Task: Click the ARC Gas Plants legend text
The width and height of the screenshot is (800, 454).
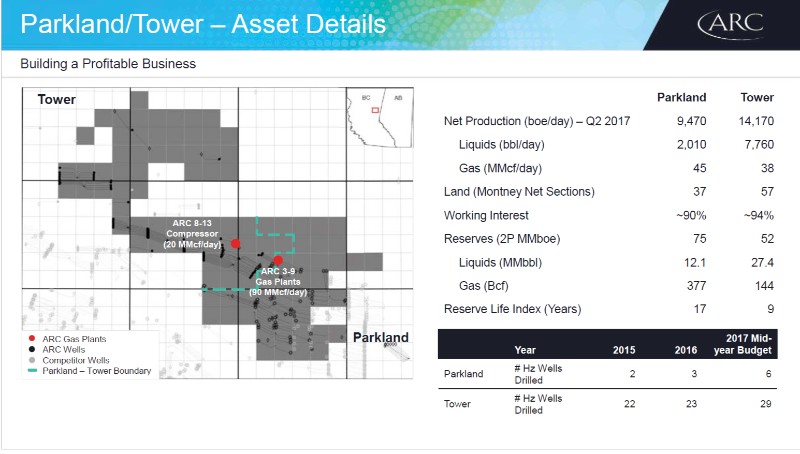Action: [x=74, y=339]
